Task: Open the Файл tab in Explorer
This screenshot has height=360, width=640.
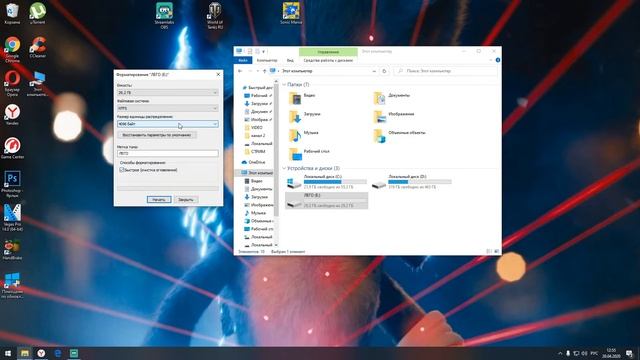Action: pos(243,60)
